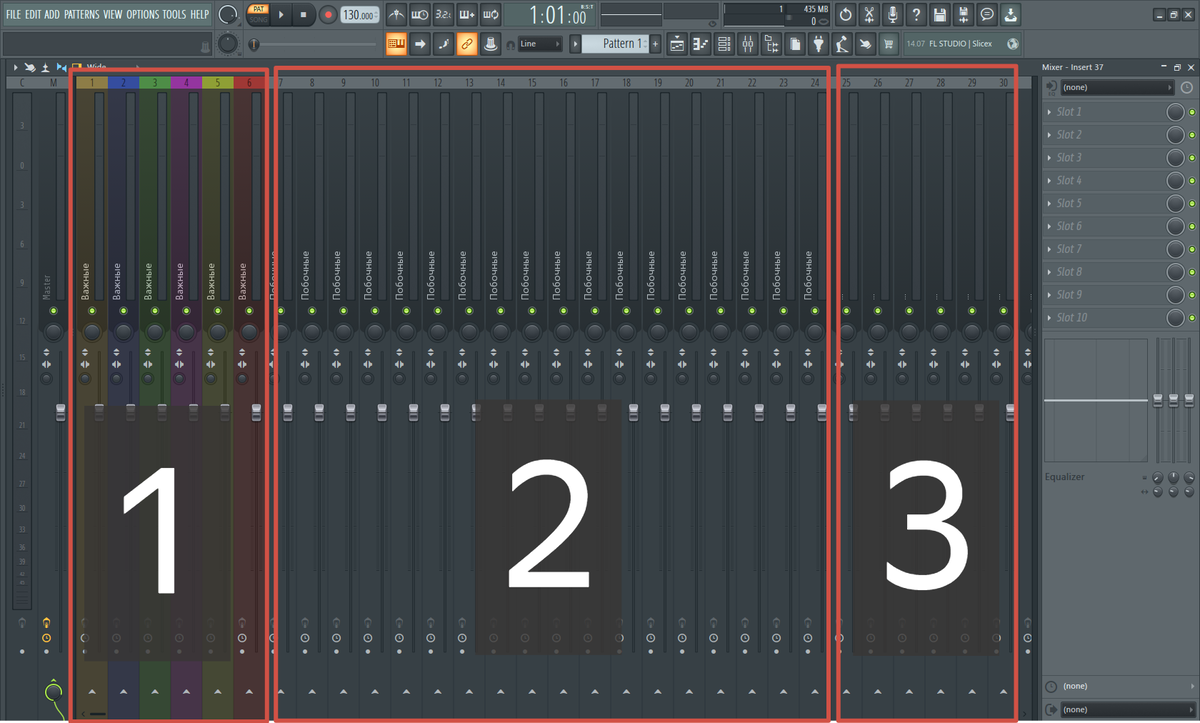Viewport: 1200px width, 723px height.
Task: Open the plugin picker plug icon
Action: (x=818, y=44)
